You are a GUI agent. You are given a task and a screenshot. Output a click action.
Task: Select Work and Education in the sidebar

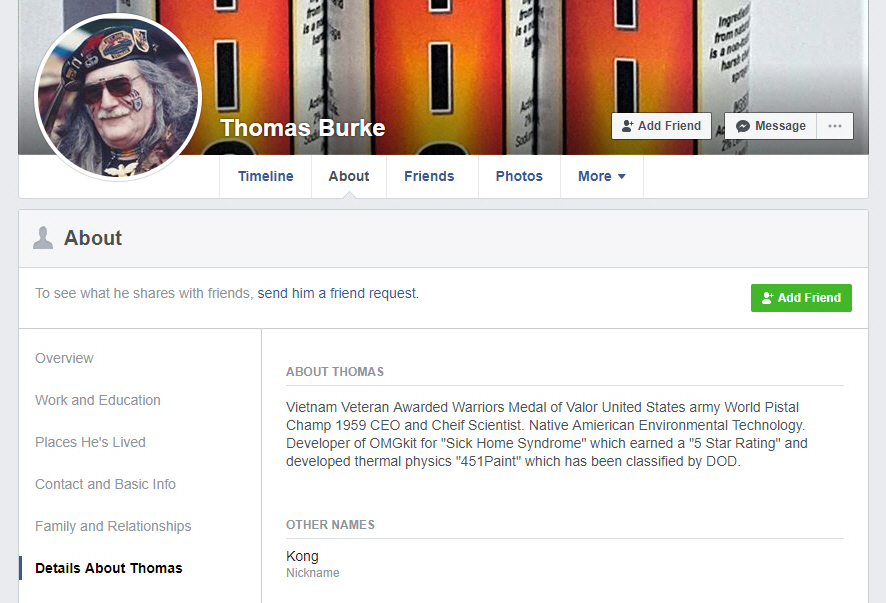(x=98, y=400)
